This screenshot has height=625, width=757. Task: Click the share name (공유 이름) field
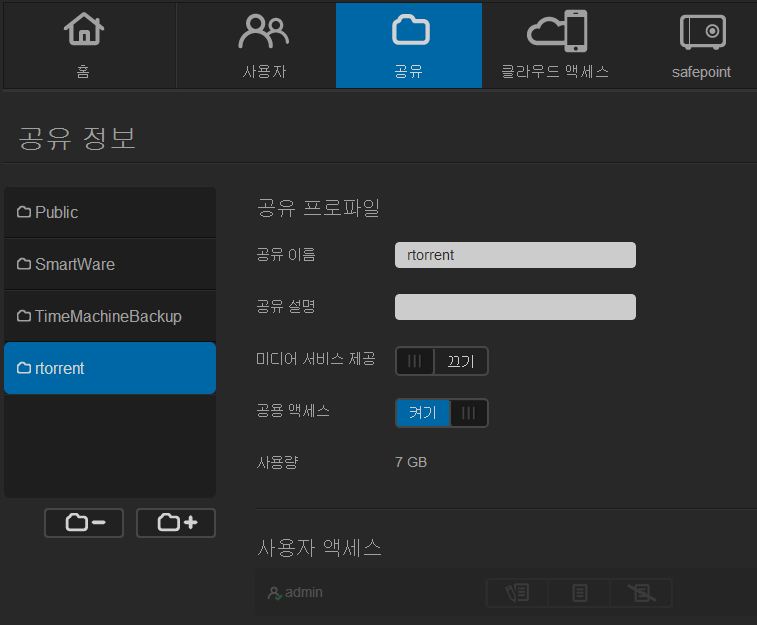tap(515, 255)
